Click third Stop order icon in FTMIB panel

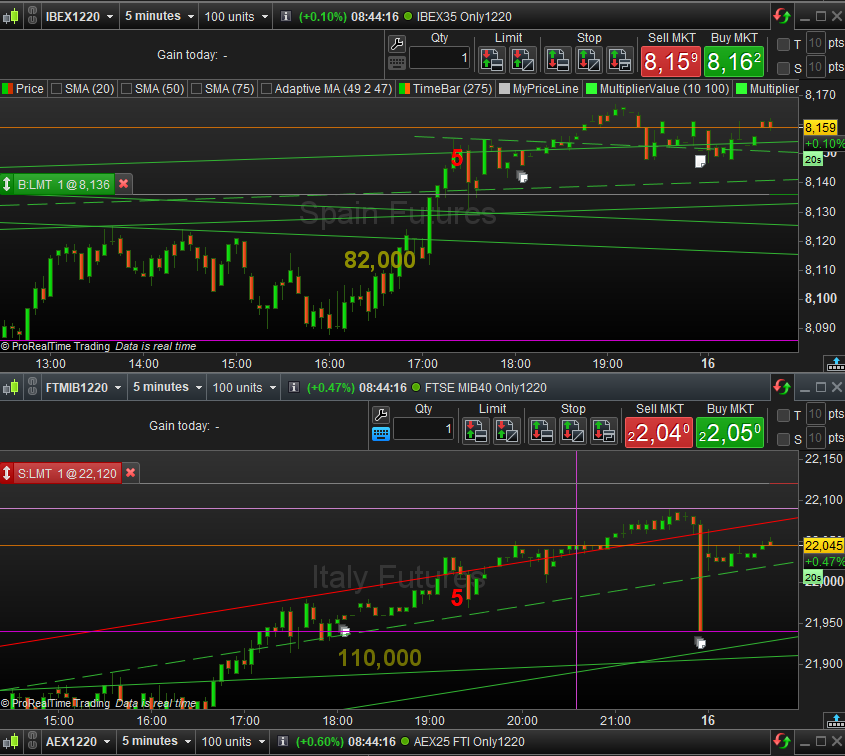click(604, 431)
